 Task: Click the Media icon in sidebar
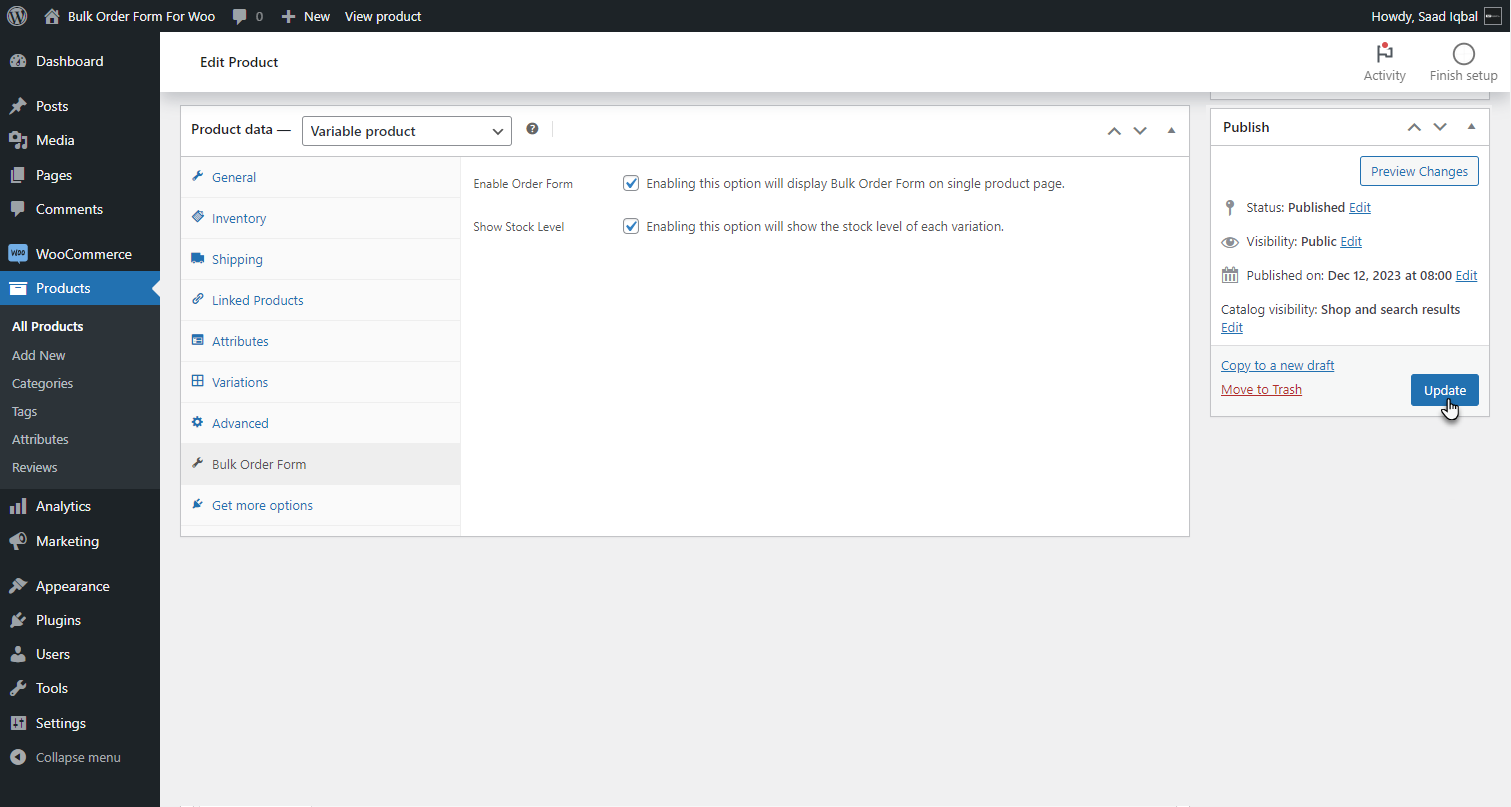tap(18, 140)
